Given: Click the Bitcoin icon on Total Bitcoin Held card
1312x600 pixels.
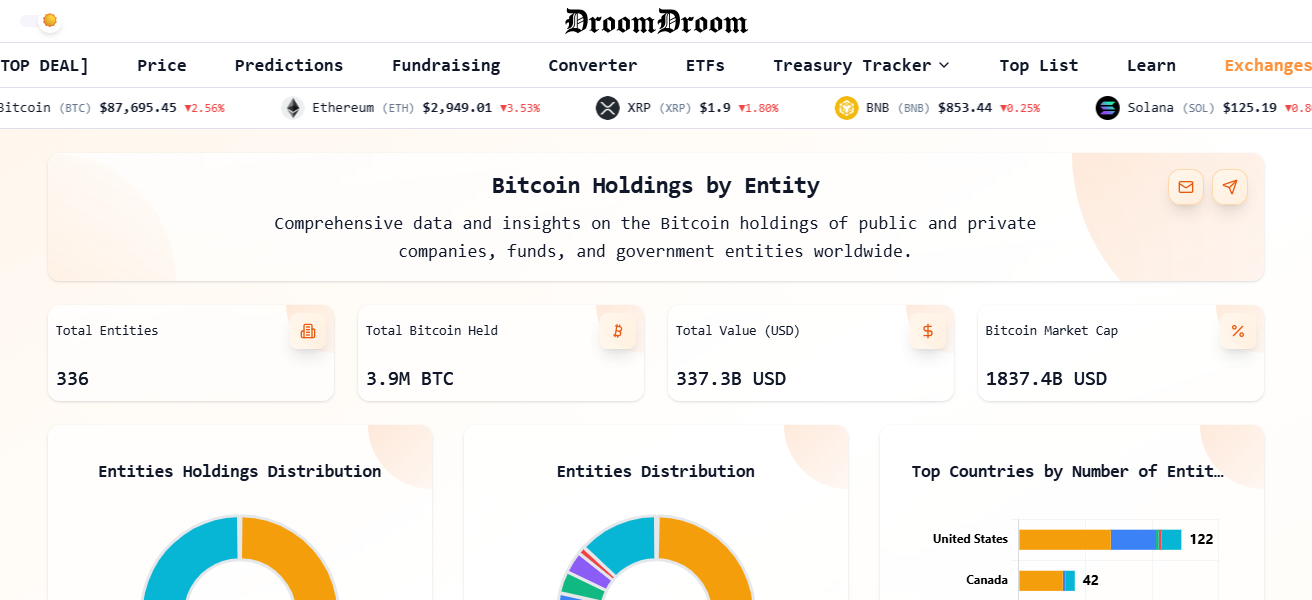Looking at the screenshot, I should [x=618, y=330].
